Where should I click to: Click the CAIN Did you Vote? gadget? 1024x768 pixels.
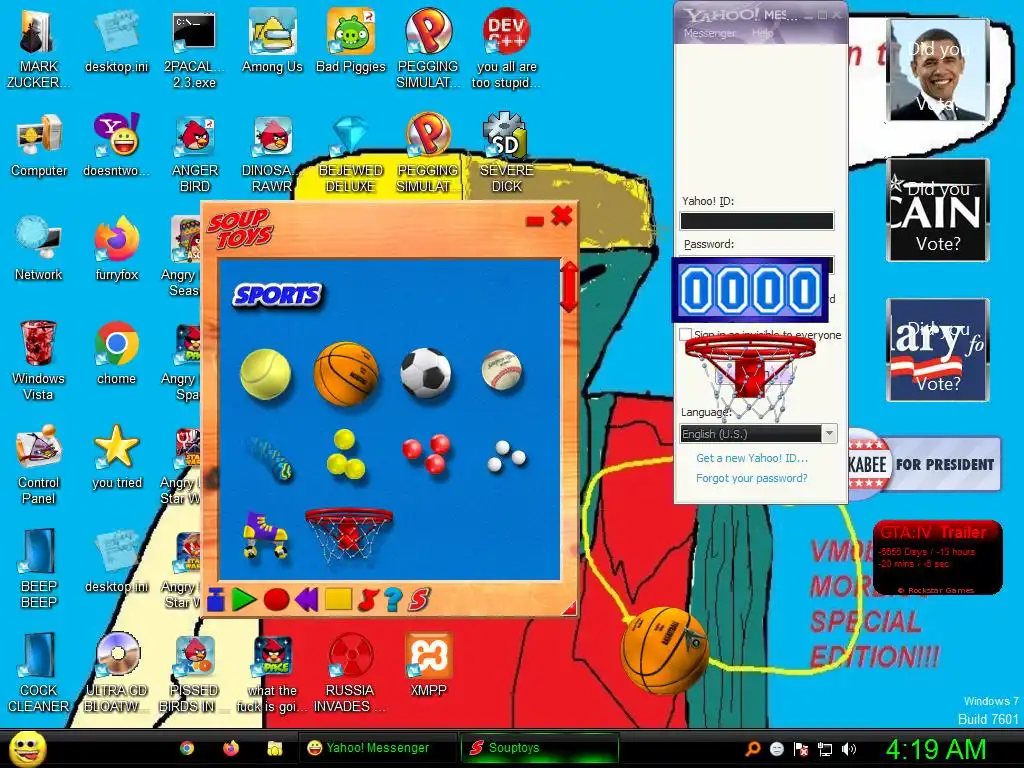[938, 210]
